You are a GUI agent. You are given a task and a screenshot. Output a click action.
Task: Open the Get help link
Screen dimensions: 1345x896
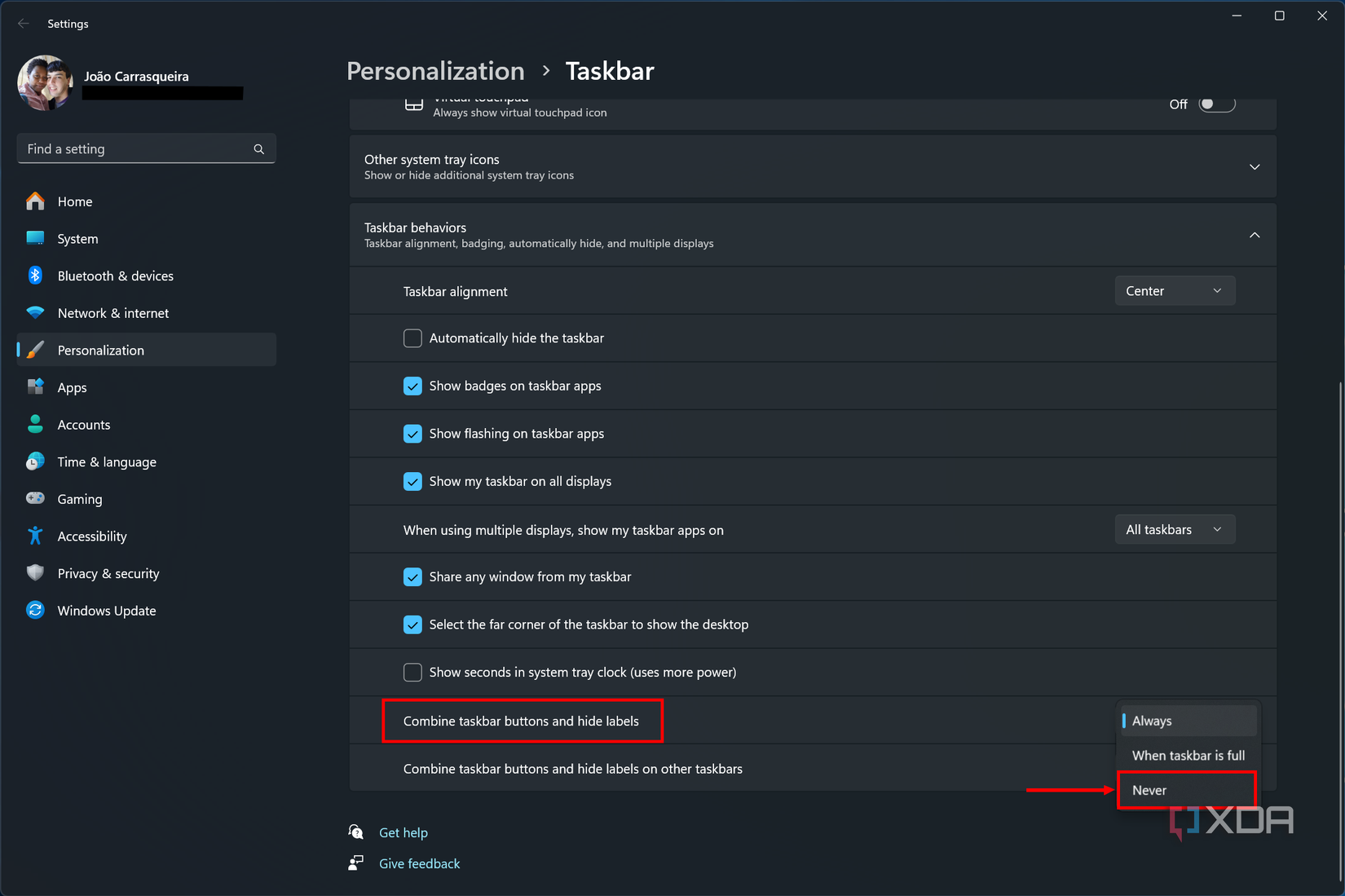[403, 832]
